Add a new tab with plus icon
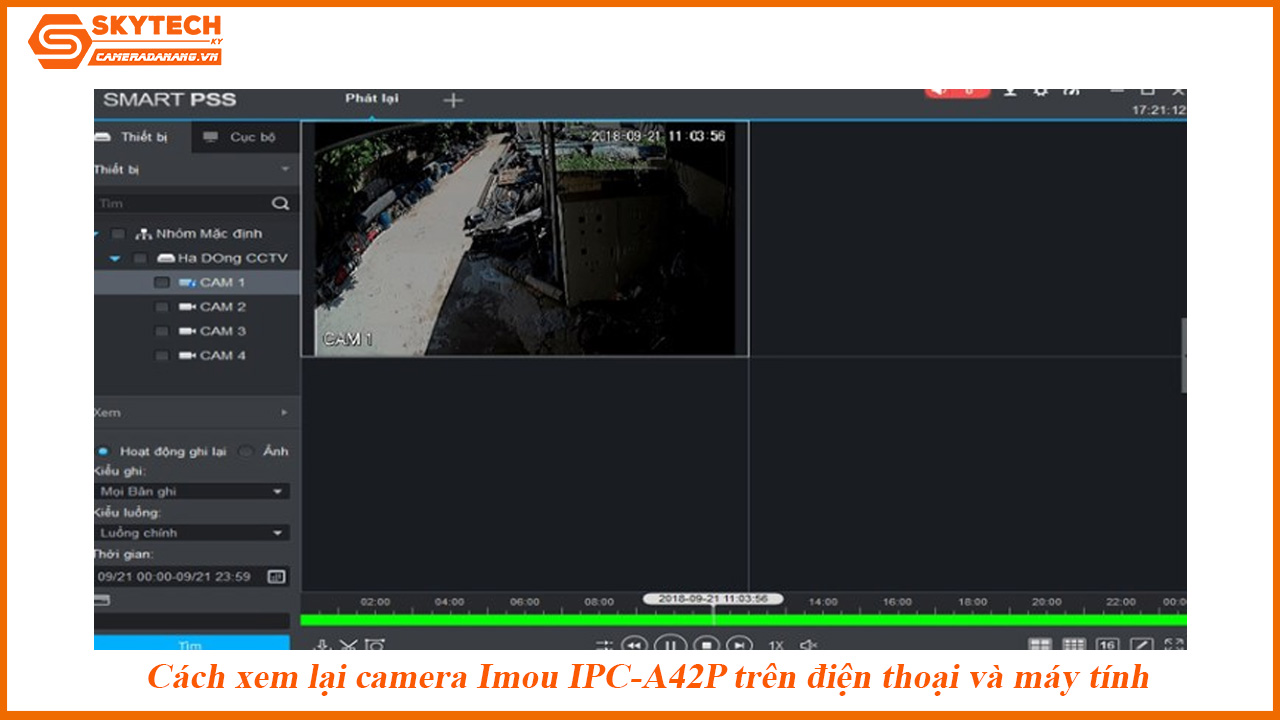This screenshot has width=1280, height=720. click(453, 100)
